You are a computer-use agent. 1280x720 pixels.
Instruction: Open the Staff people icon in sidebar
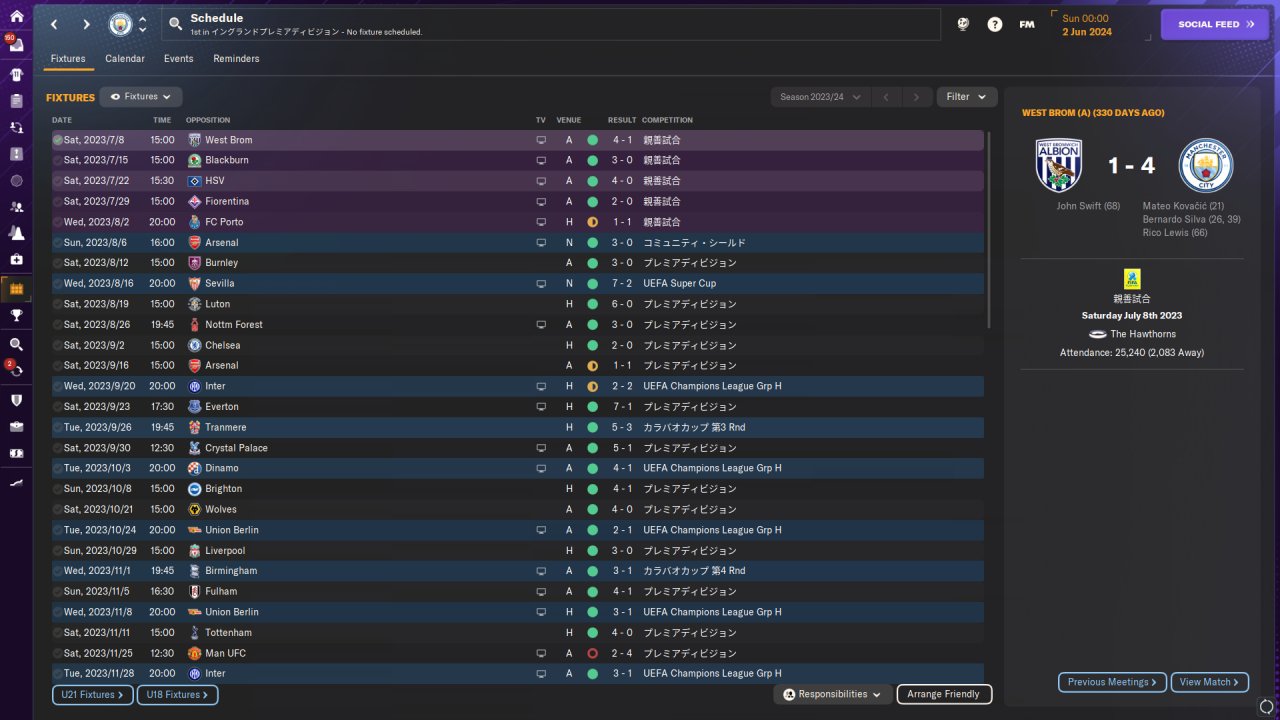point(16,207)
